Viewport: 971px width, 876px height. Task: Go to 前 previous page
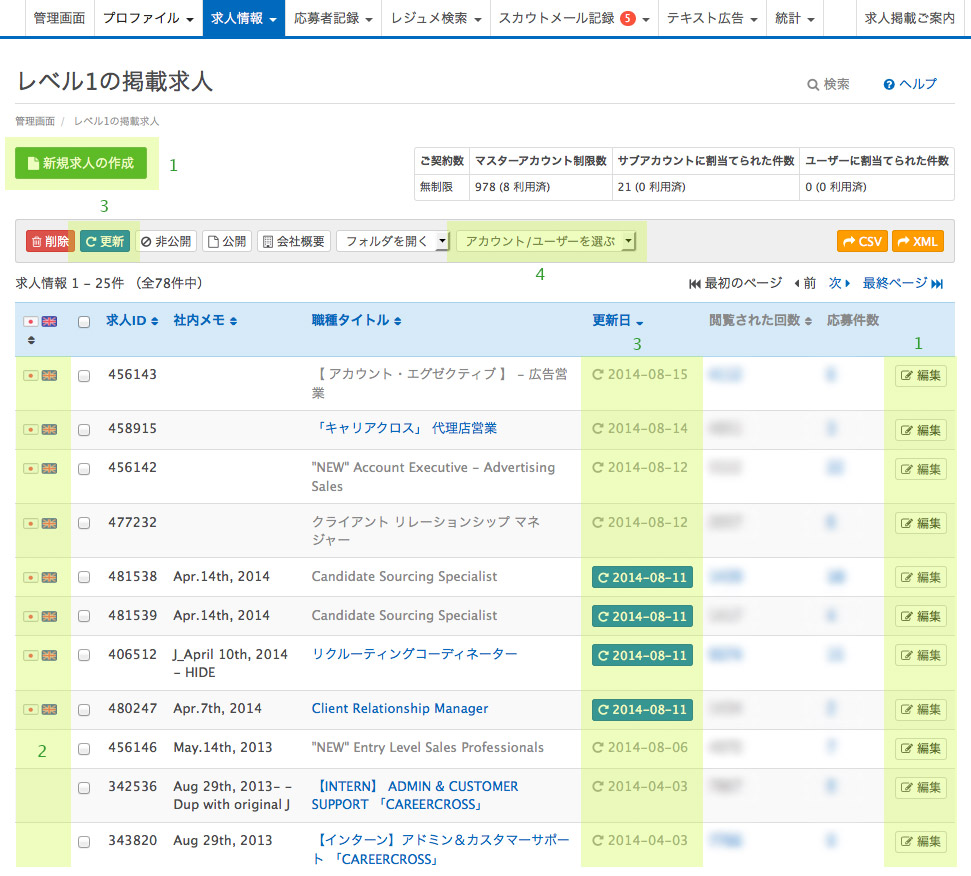coord(805,283)
